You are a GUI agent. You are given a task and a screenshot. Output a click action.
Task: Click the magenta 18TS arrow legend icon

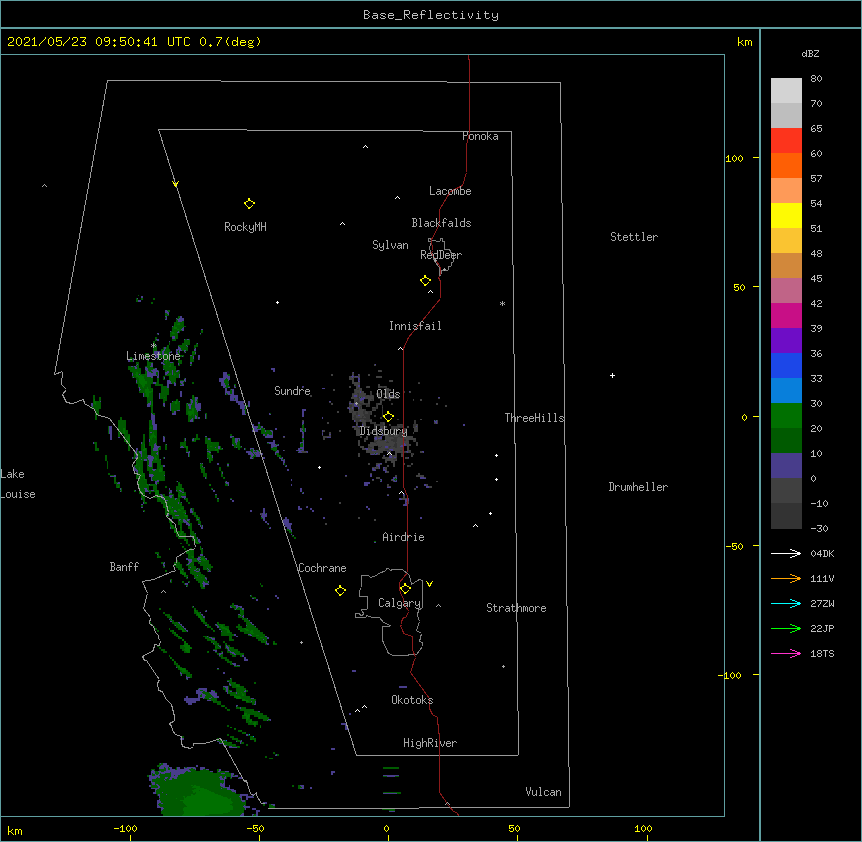coord(786,653)
